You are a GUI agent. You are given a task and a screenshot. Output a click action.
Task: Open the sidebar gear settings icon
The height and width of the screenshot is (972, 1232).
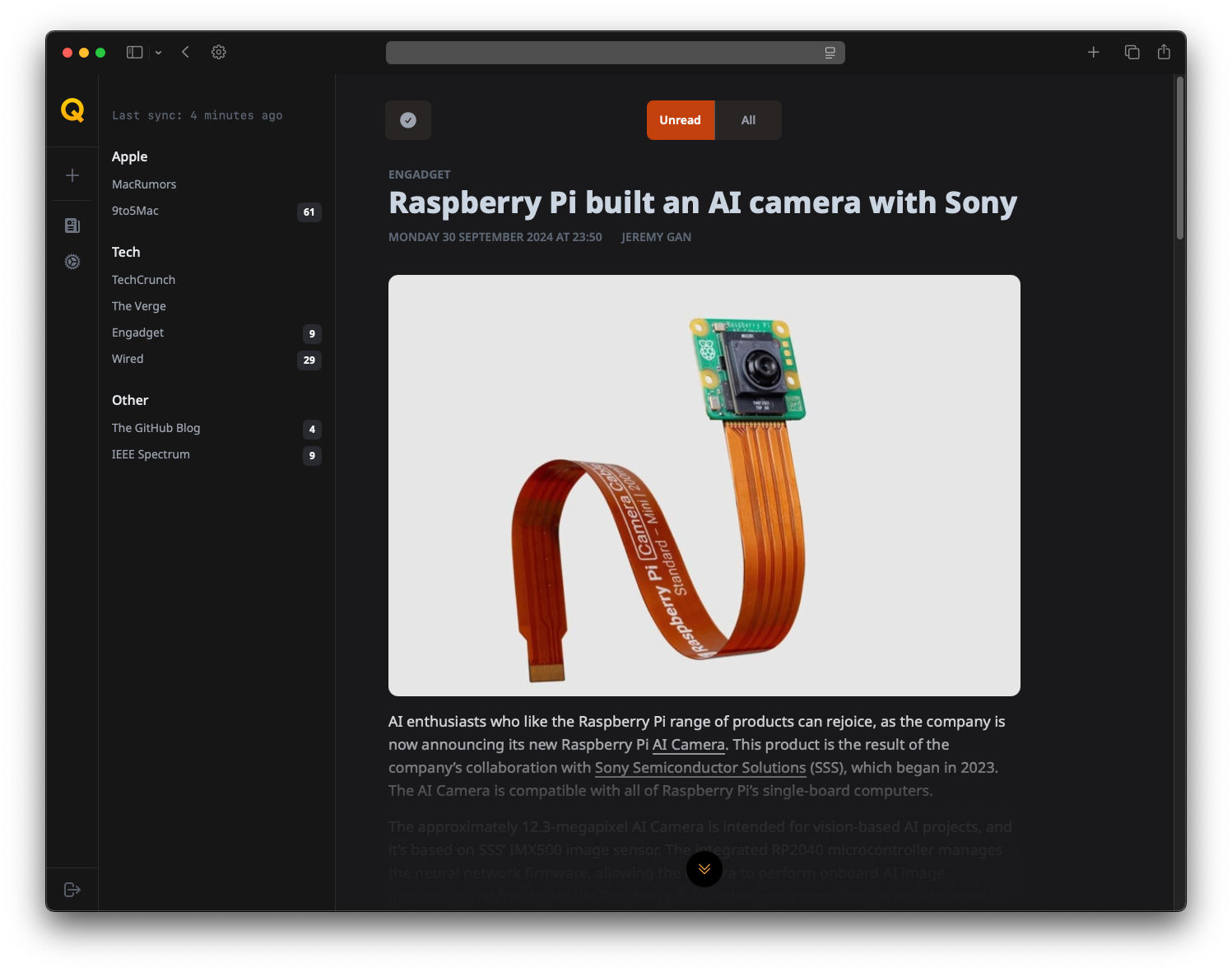tap(72, 262)
